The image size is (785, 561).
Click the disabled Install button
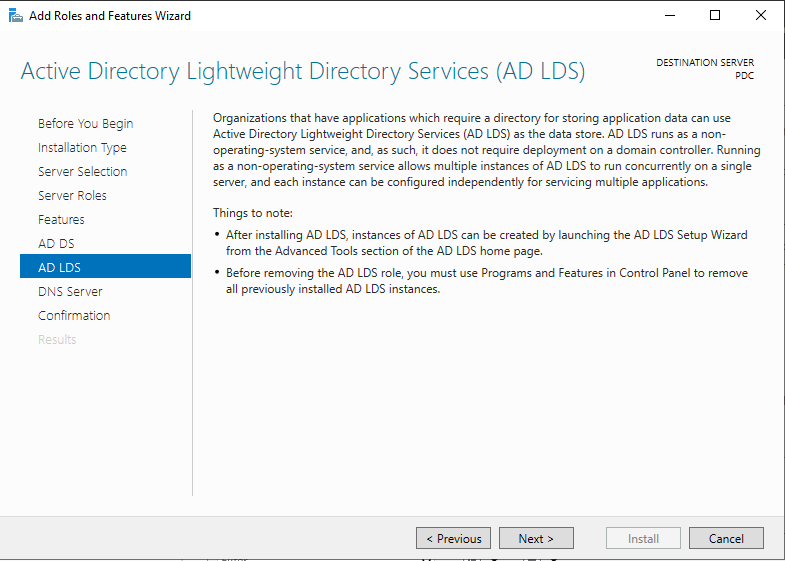click(643, 538)
